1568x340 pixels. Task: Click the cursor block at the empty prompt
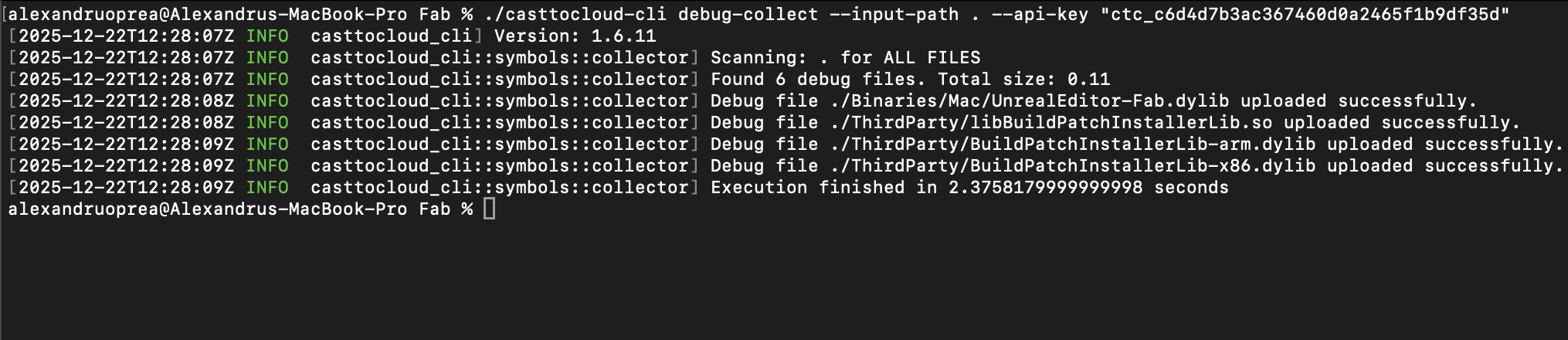click(x=489, y=209)
